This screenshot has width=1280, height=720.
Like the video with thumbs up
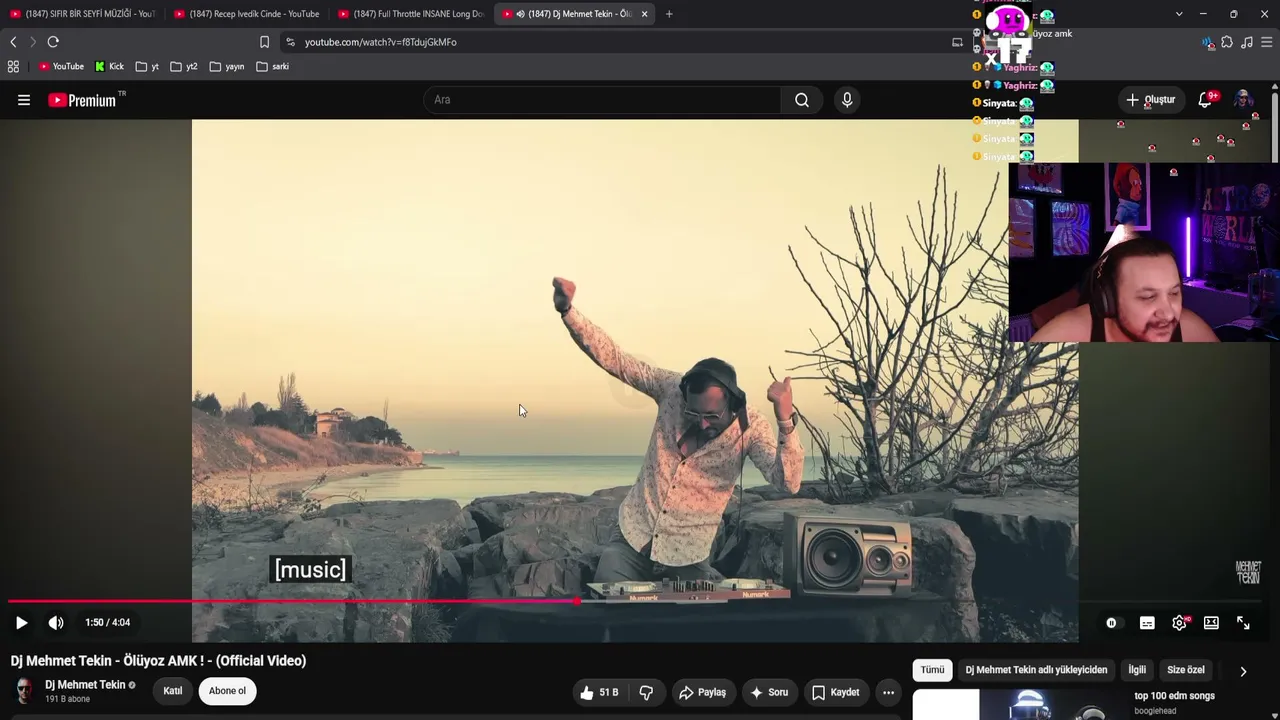[x=600, y=692]
